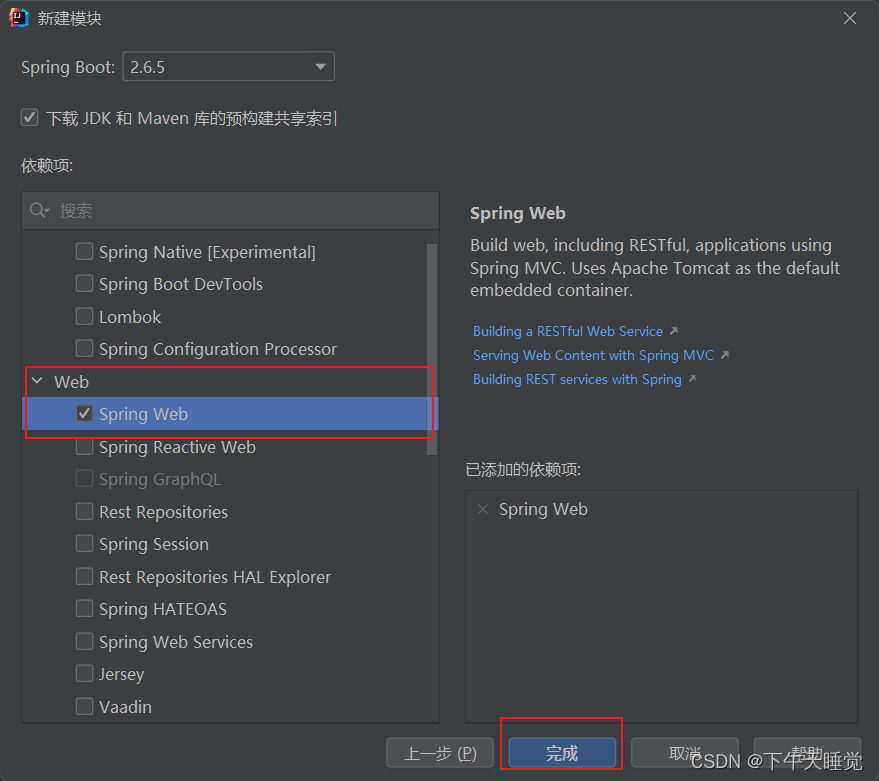879x781 pixels.
Task: Click the Help (帮助) button
Action: pos(807,752)
